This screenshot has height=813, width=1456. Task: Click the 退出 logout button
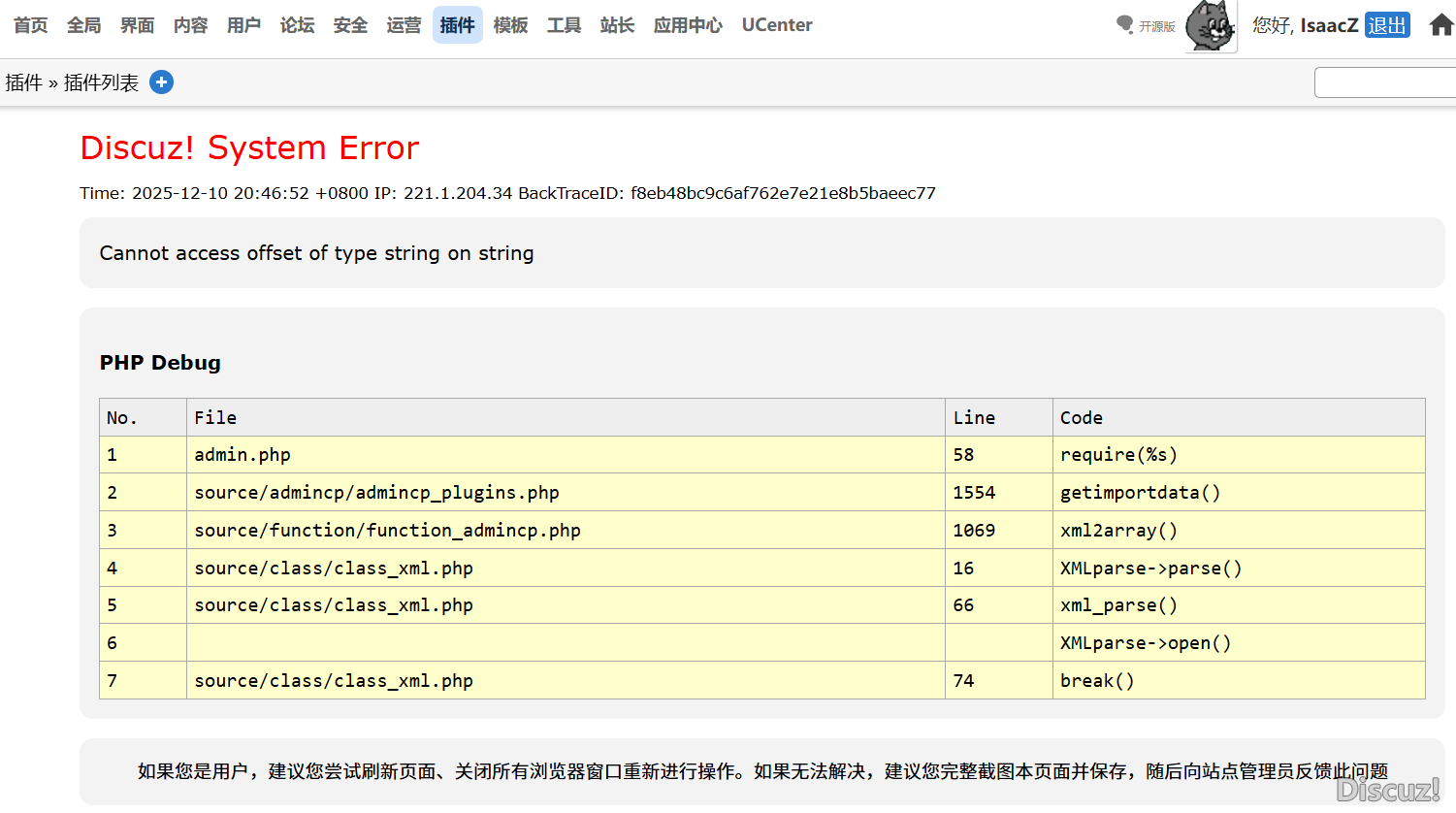1386,25
